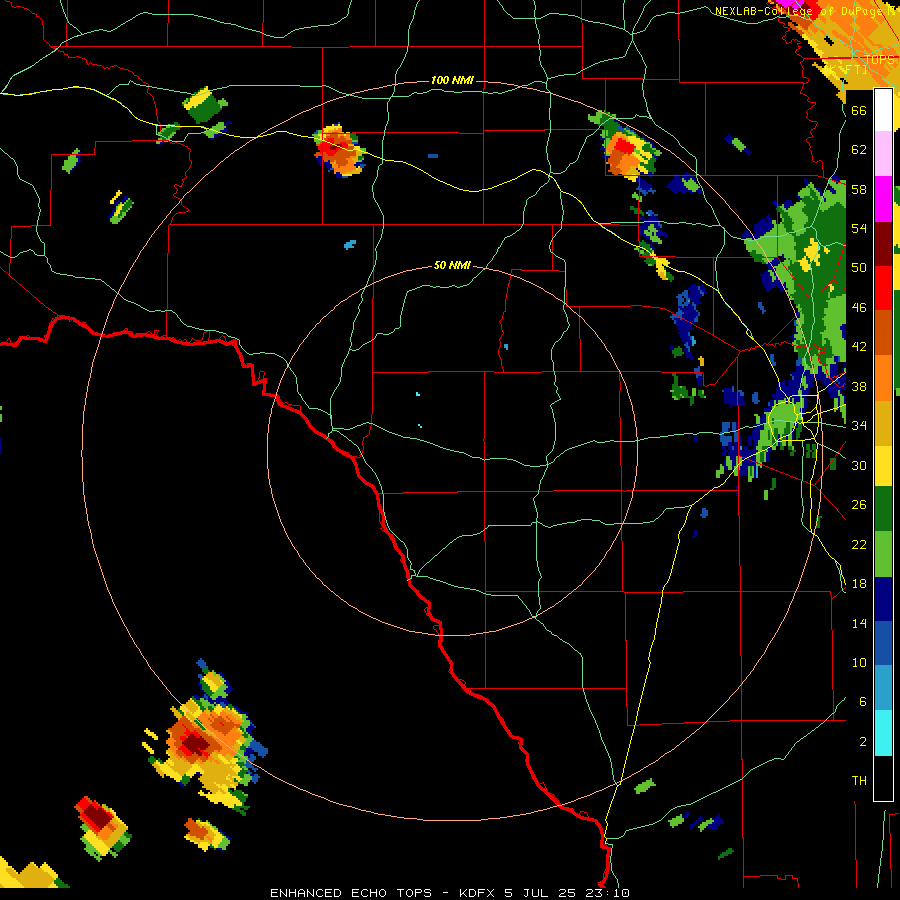Screen dimensions: 900x900
Task: Pick the yellow legend color band
Action: (883, 465)
